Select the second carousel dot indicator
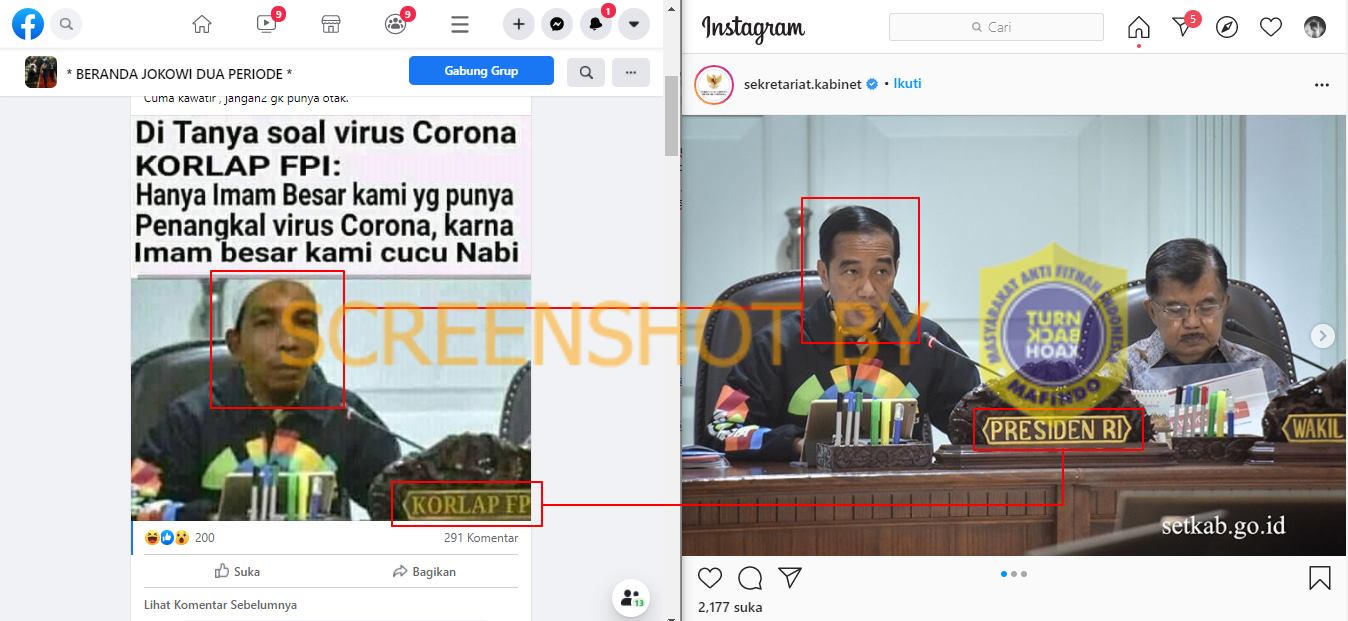The height and width of the screenshot is (621, 1348). (x=1014, y=574)
